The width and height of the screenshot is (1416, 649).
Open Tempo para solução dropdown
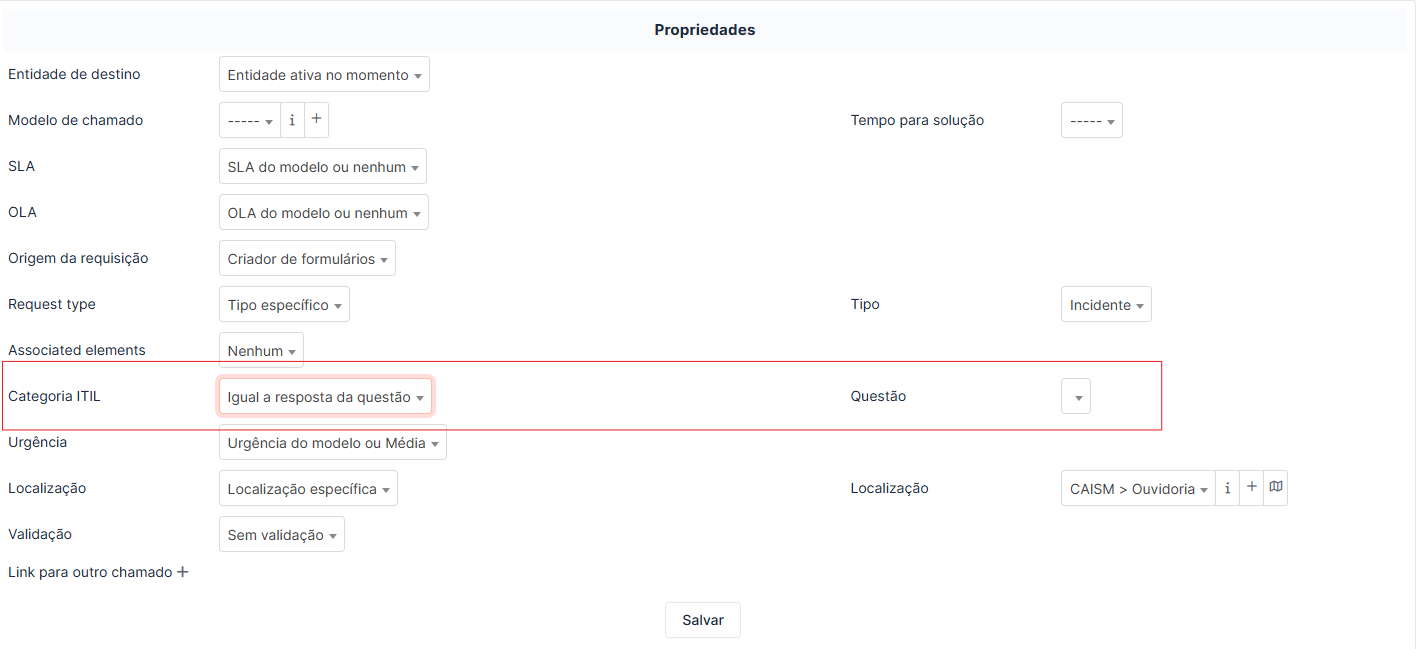tap(1091, 120)
